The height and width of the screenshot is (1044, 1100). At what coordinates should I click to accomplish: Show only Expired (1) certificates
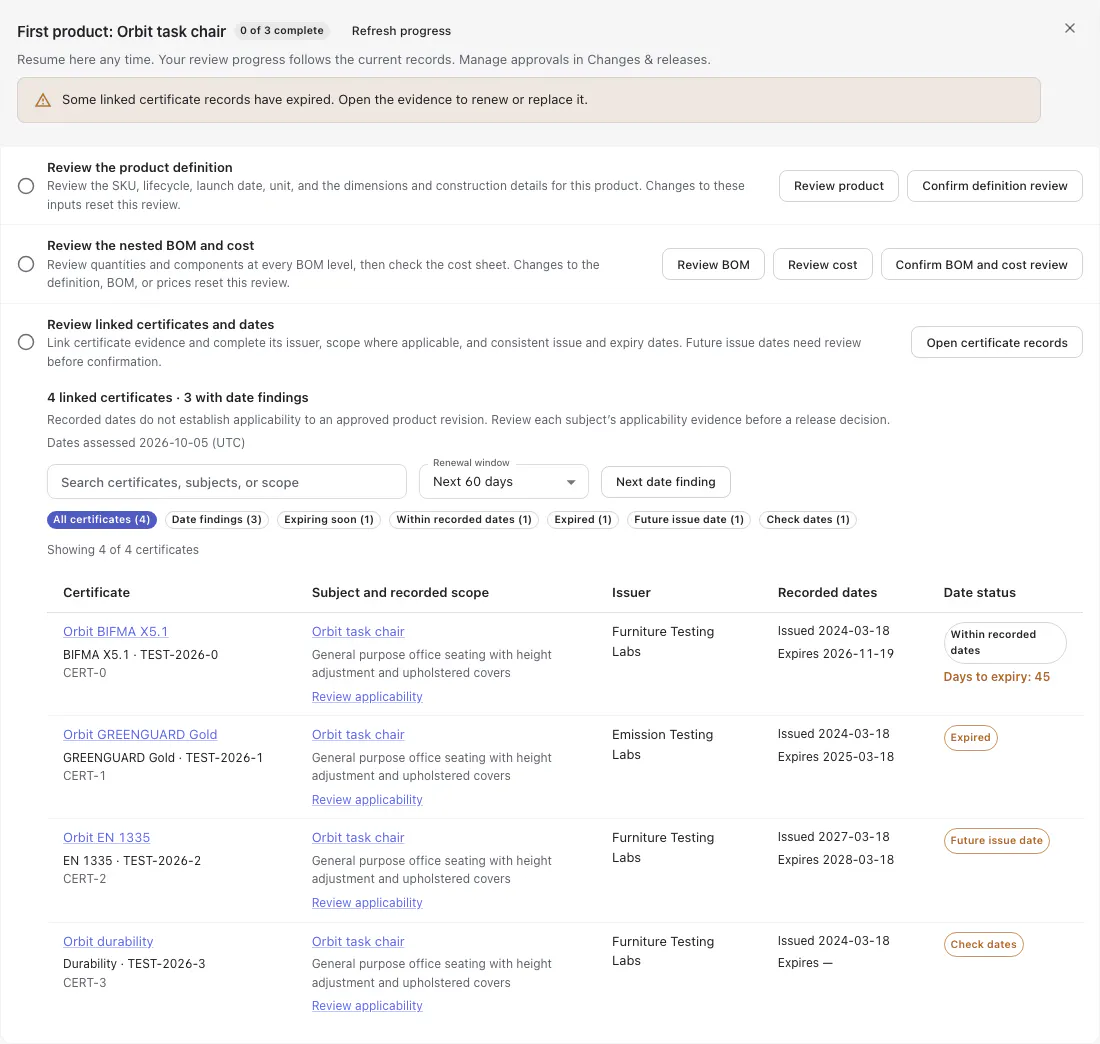(583, 519)
